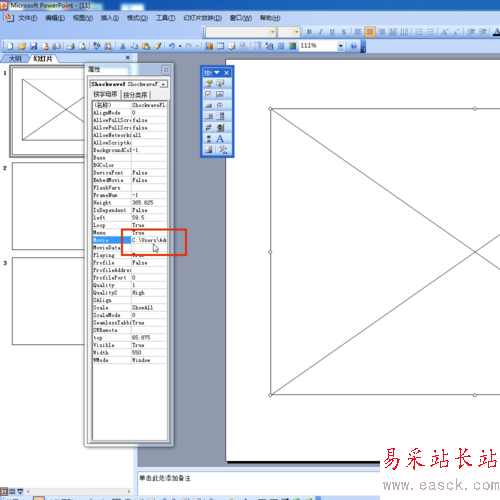The height and width of the screenshot is (500, 500).
Task: Toggle Bold formatting
Action: (309, 32)
